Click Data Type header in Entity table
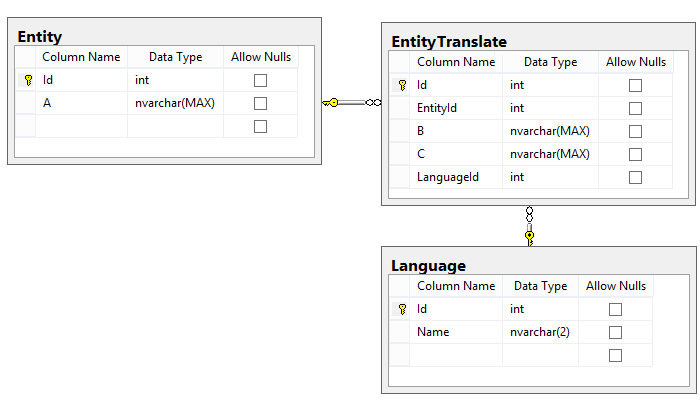The width and height of the screenshot is (700, 400). coord(176,57)
